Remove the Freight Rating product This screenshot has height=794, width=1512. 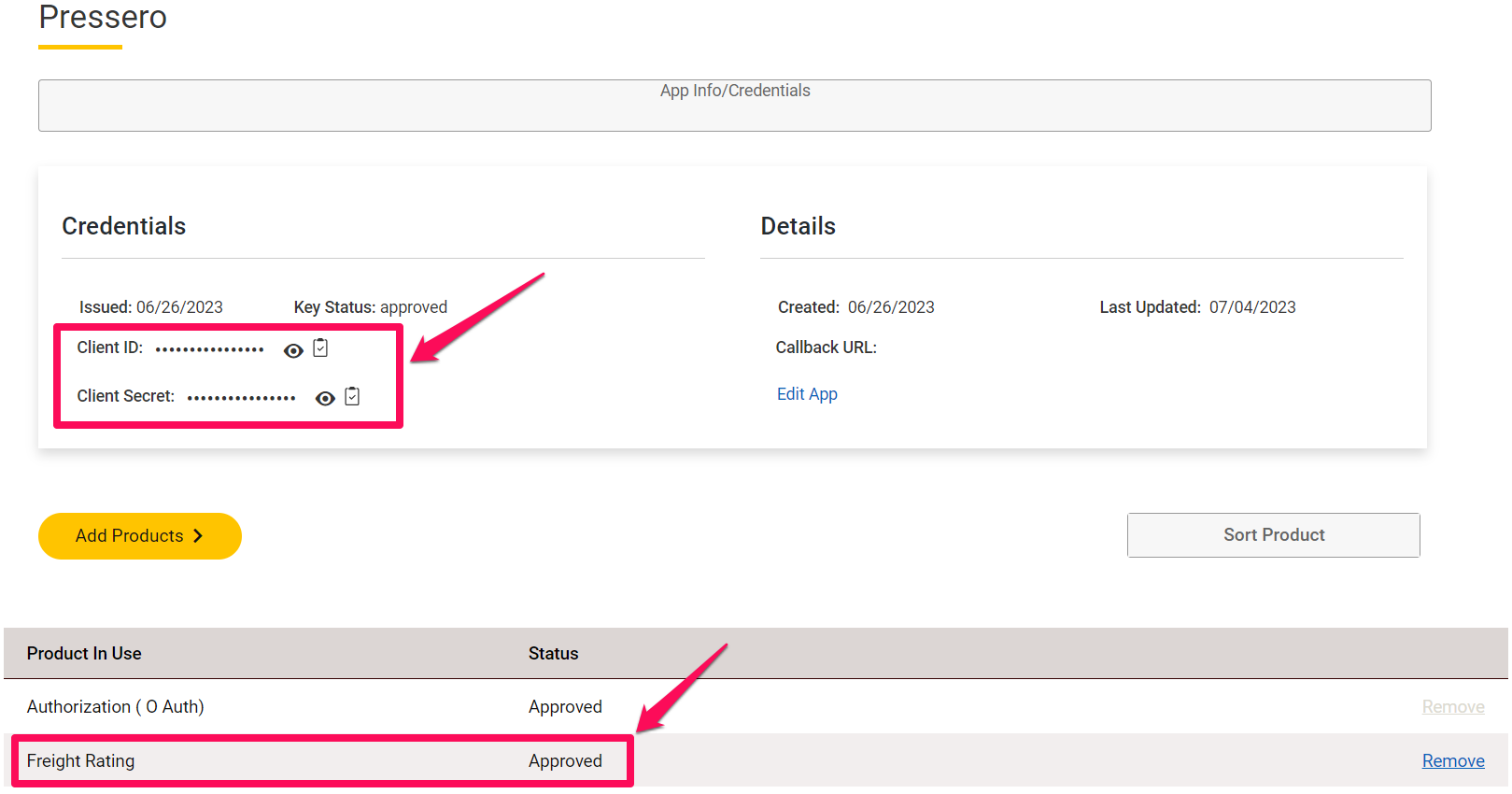tap(1453, 761)
